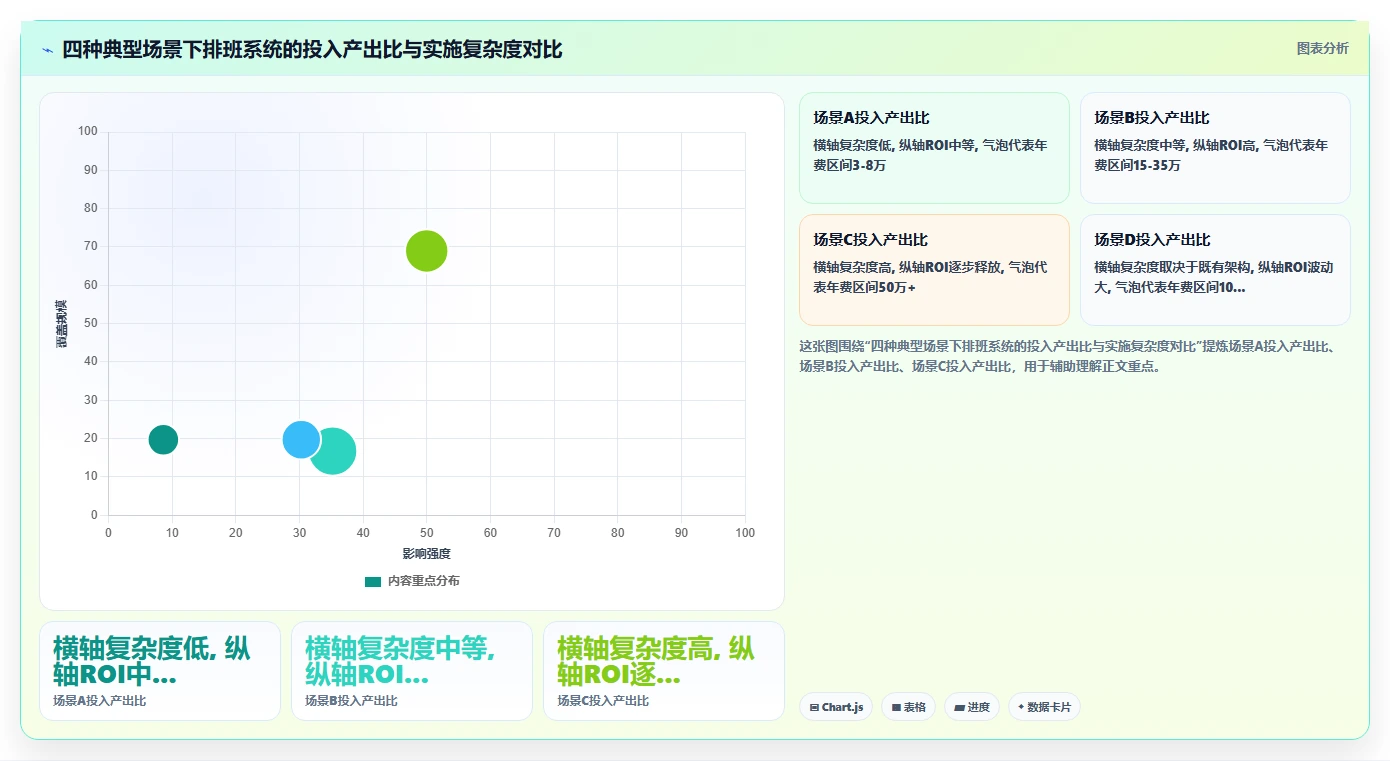
Task: Click the 年费区间50万+ text in 场景C card
Action: pyautogui.click(x=930, y=277)
